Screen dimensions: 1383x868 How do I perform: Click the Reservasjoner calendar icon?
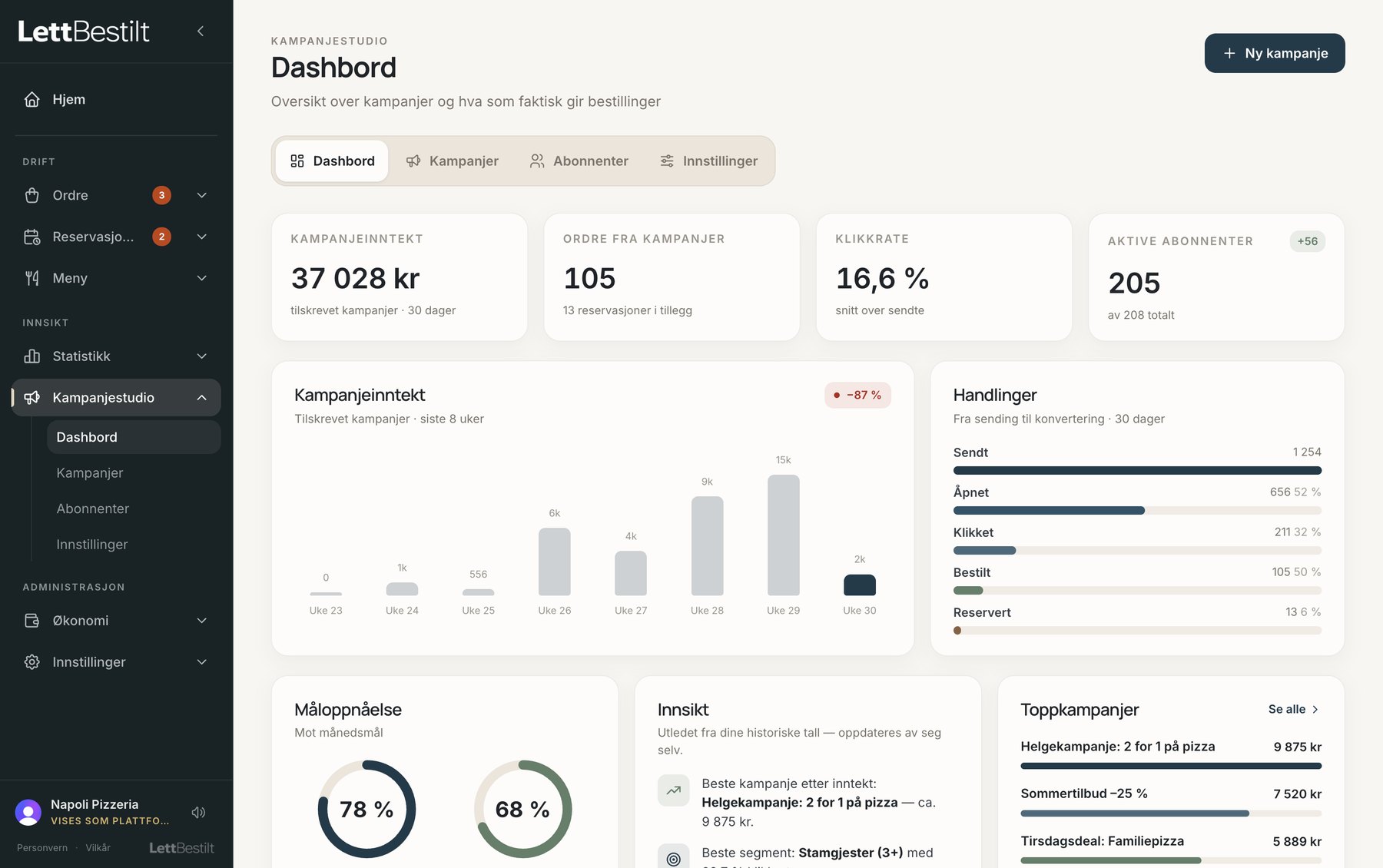pos(32,237)
